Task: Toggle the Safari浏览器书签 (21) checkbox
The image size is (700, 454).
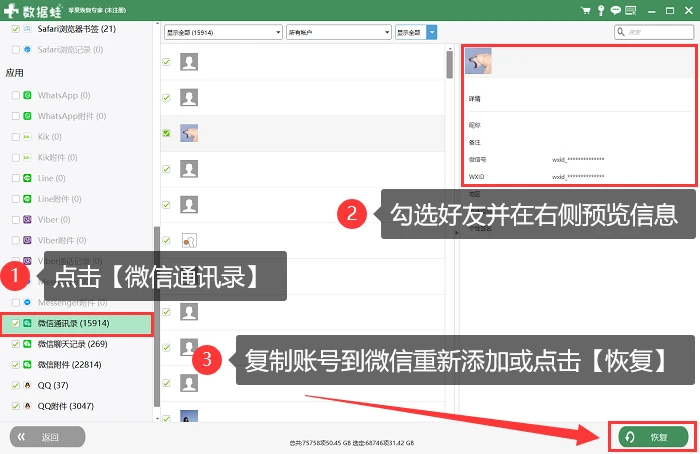Action: coord(16,29)
